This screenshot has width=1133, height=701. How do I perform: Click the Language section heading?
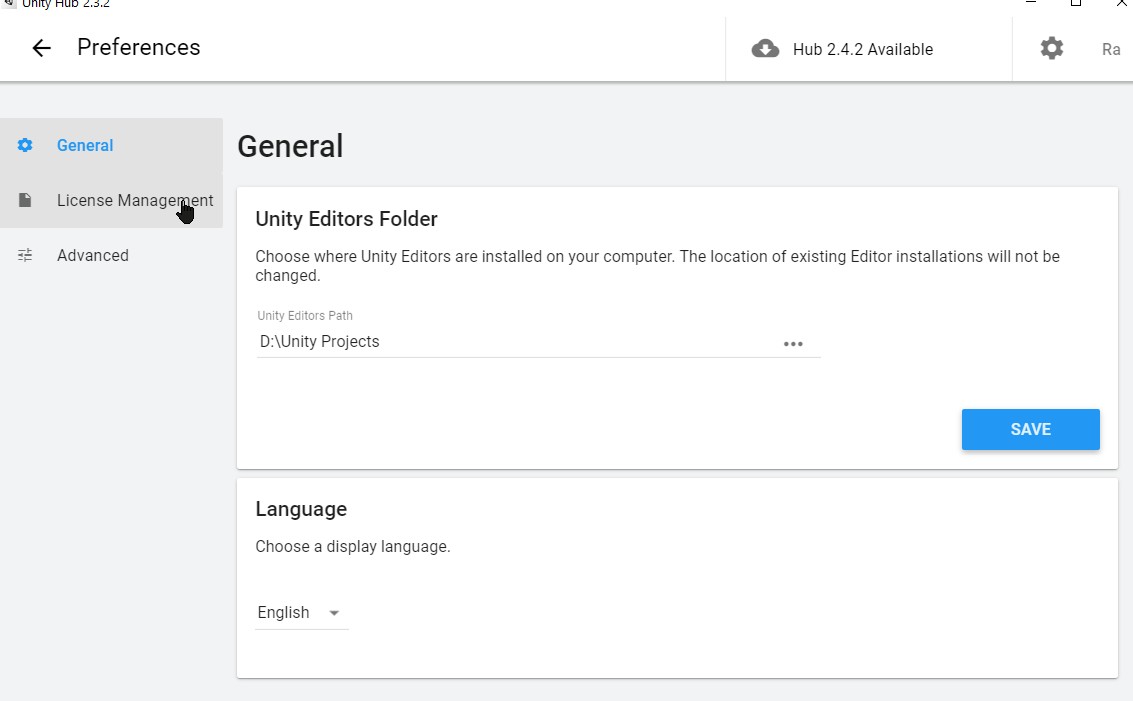tap(301, 509)
